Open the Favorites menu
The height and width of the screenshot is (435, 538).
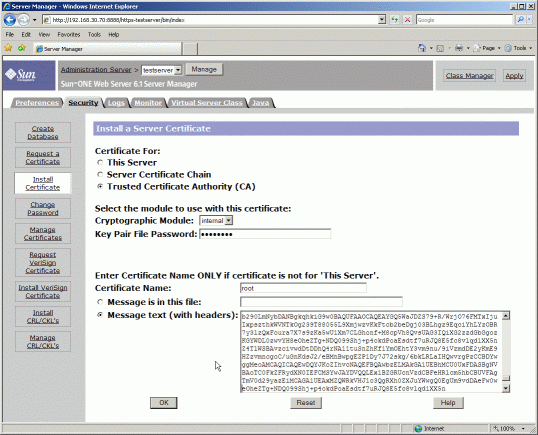click(69, 35)
